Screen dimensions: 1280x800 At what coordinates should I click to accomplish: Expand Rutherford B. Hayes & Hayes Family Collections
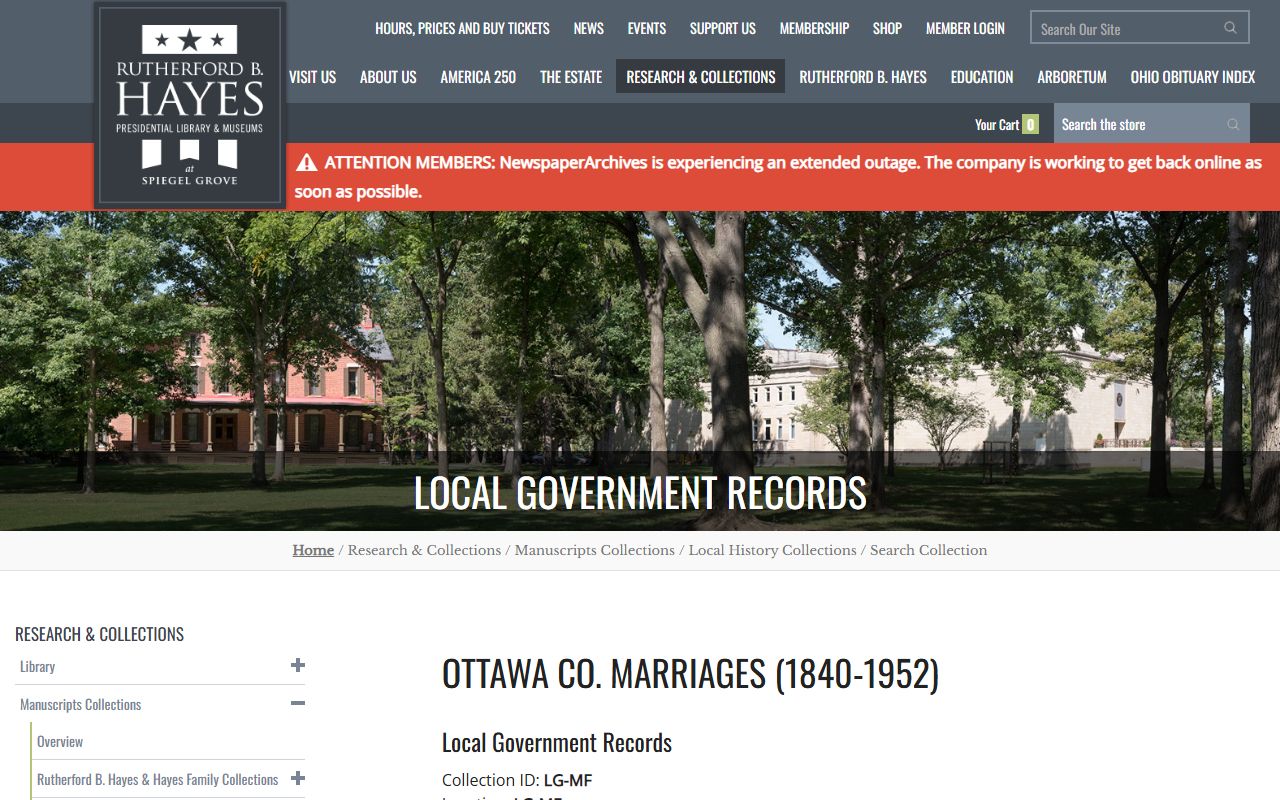pos(297,778)
